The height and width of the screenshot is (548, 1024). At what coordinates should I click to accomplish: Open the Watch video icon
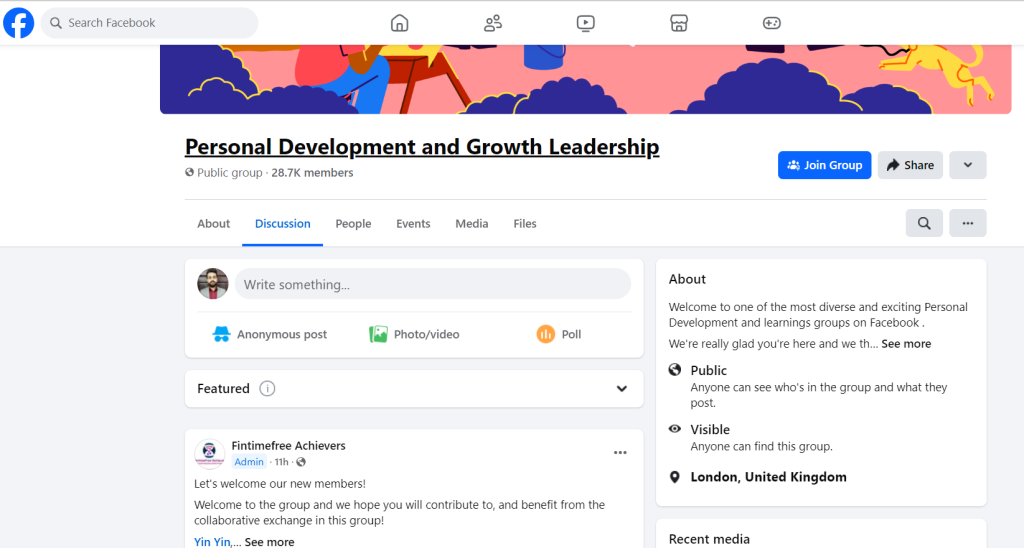586,24
